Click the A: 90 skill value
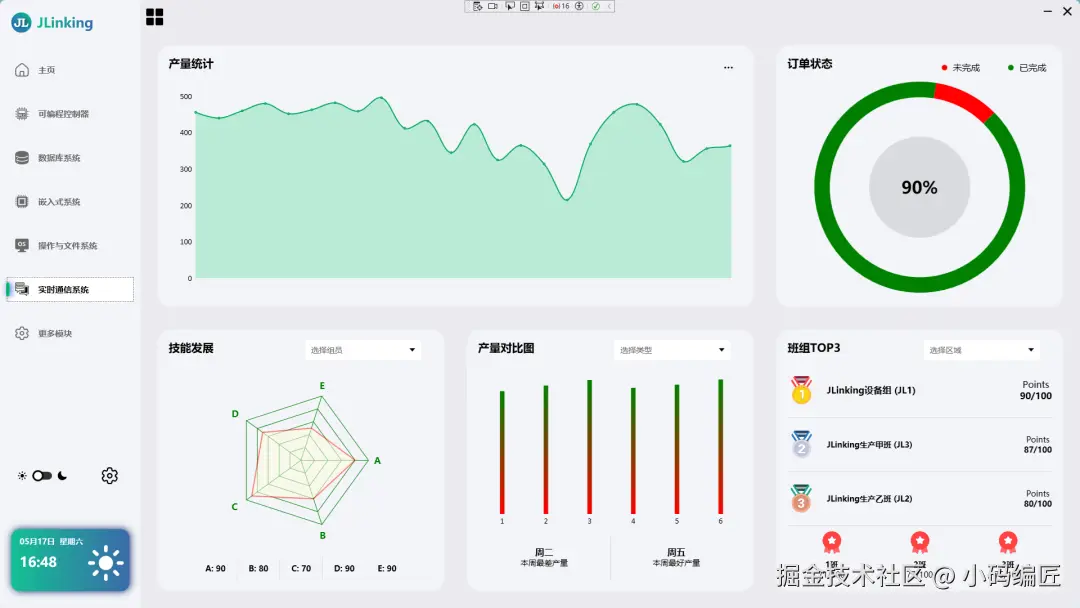The image size is (1080, 608). 216,569
